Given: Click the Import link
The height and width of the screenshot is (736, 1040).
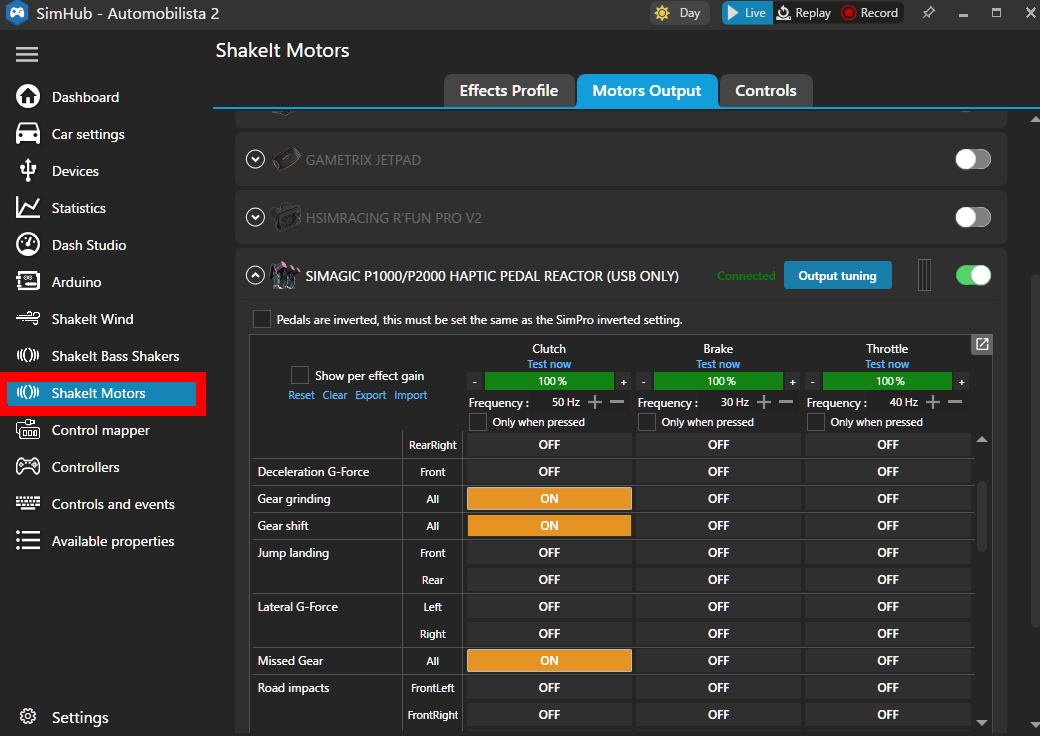Looking at the screenshot, I should [411, 395].
